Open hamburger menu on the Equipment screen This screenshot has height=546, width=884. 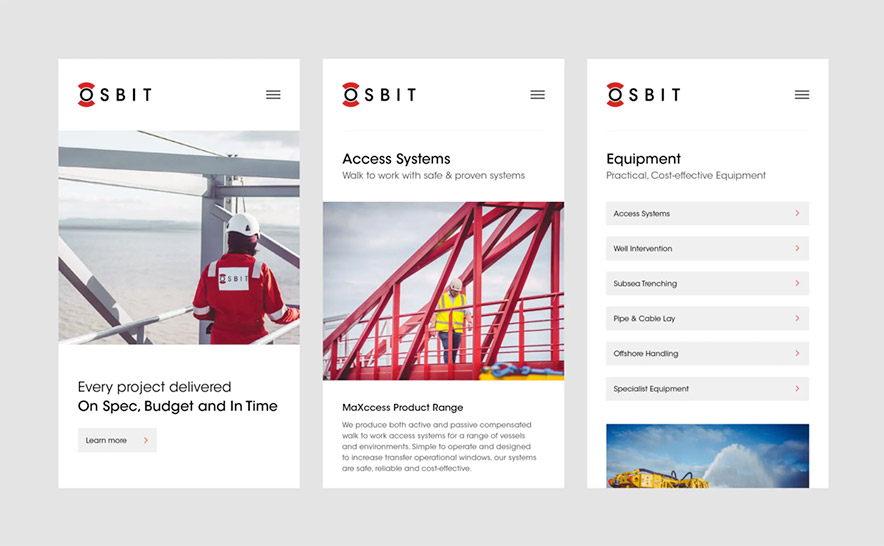[801, 95]
